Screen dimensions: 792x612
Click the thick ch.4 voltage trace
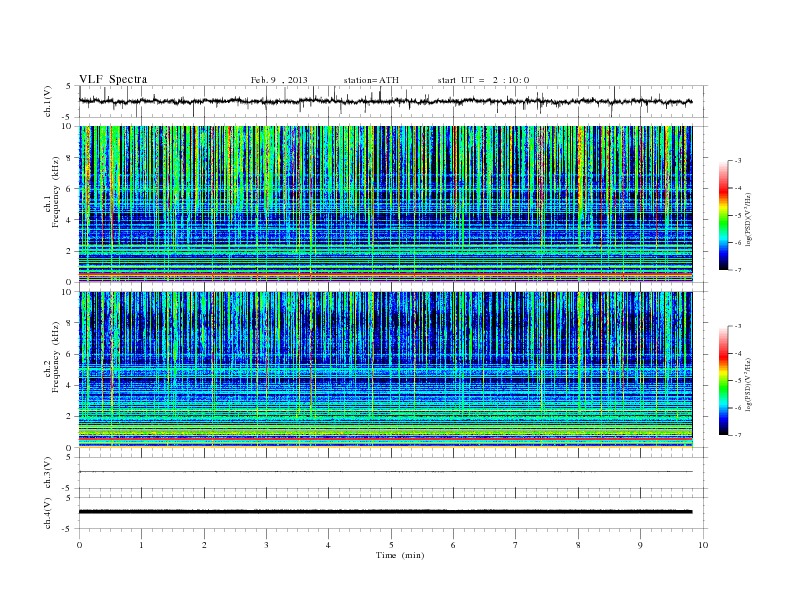[x=385, y=512]
